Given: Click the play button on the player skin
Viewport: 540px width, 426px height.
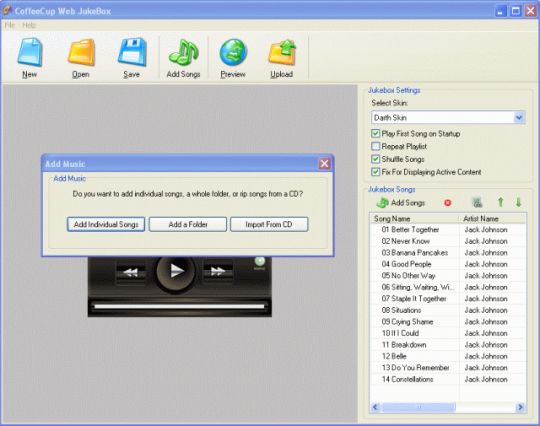Looking at the screenshot, I should point(176,271).
